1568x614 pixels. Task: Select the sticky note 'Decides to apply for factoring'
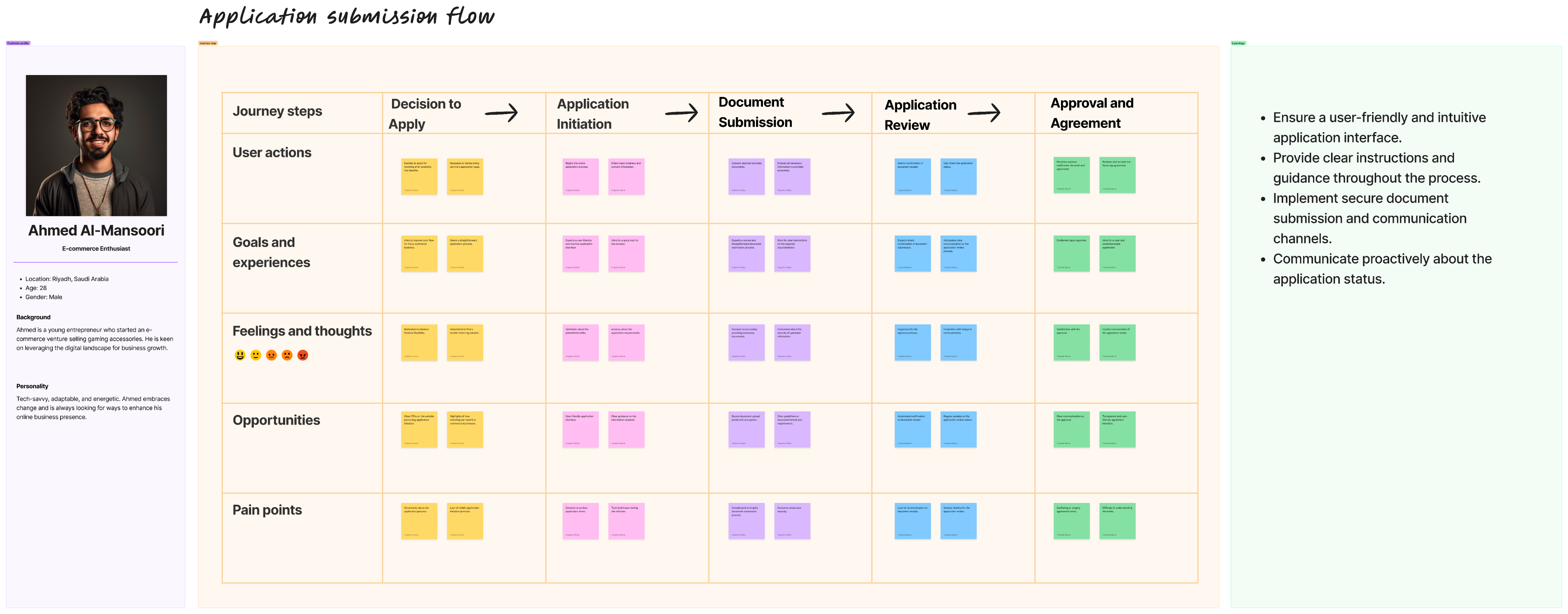click(420, 177)
